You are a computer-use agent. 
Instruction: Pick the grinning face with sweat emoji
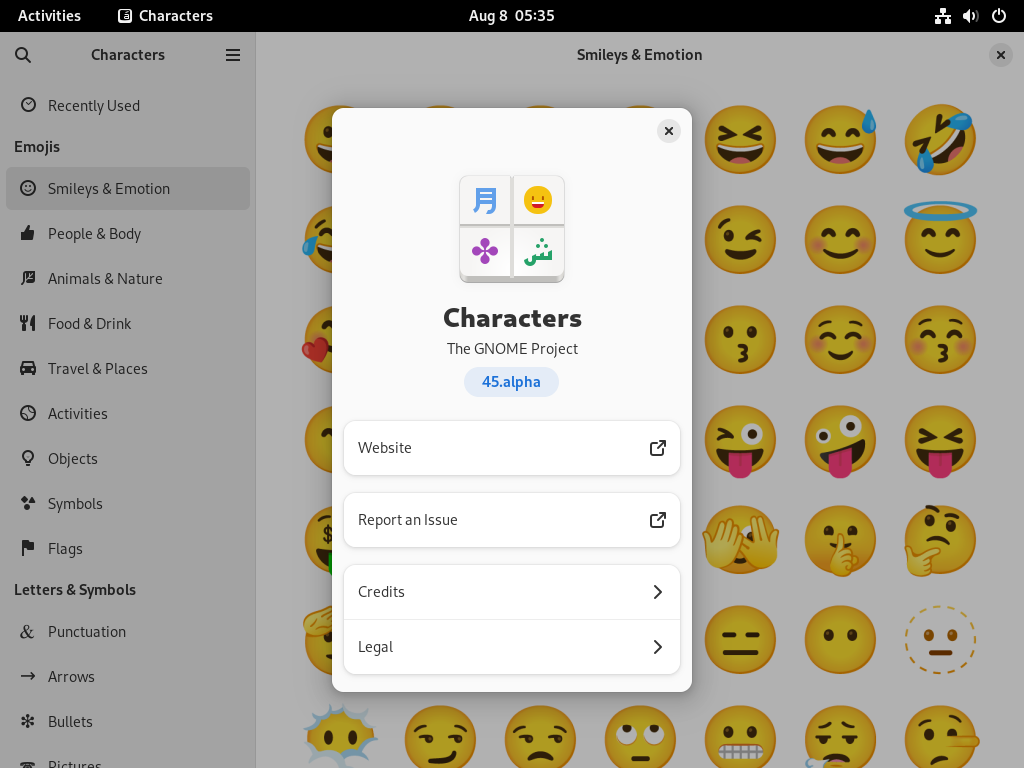pyautogui.click(x=840, y=139)
